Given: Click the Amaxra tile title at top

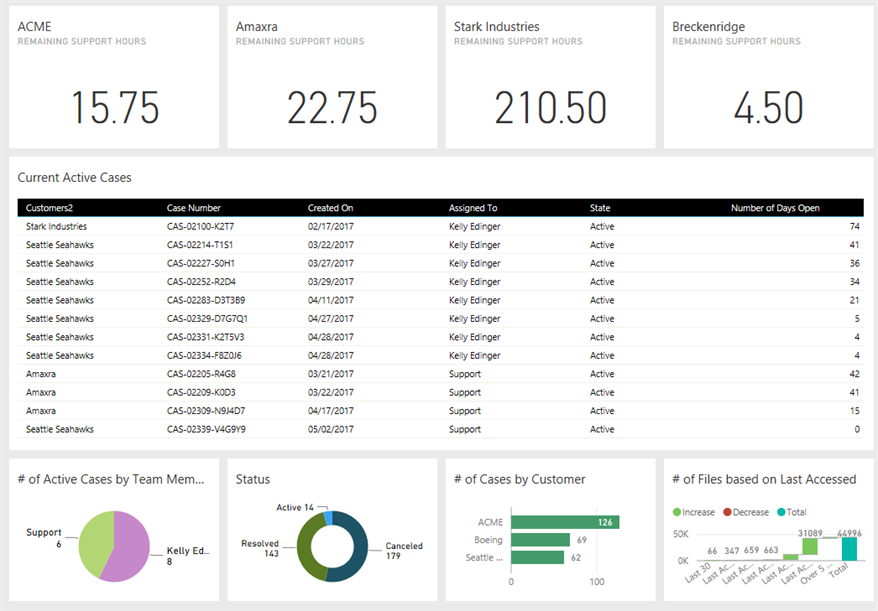Looking at the screenshot, I should [x=256, y=26].
